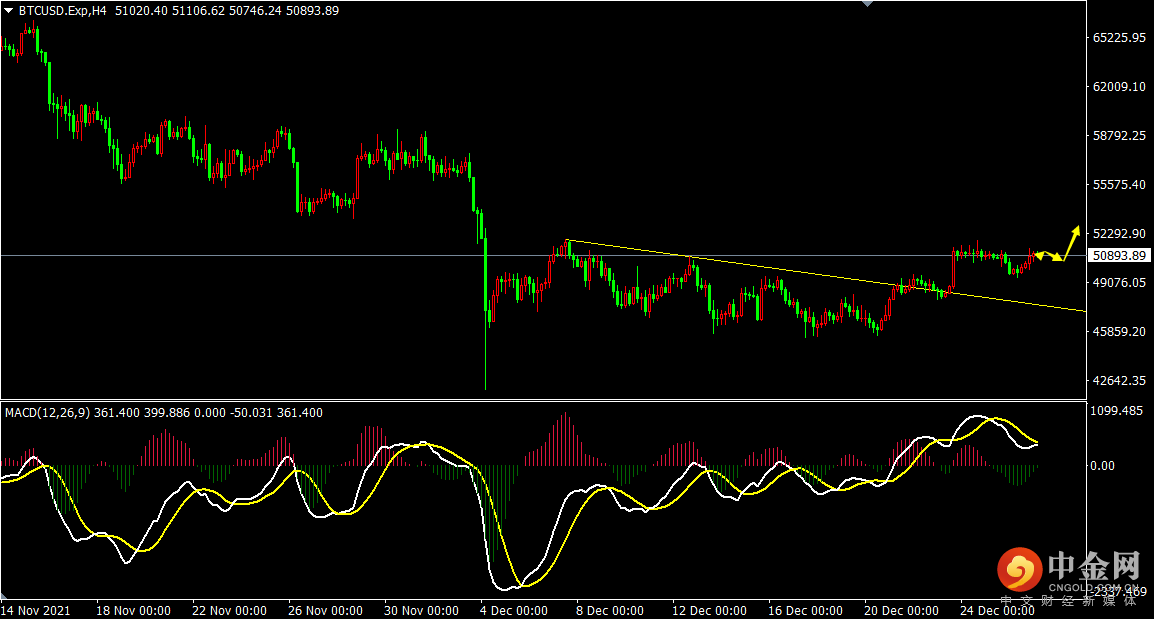Click the 18 Nov 00:00 time label
1154x619 pixels.
tap(133, 611)
